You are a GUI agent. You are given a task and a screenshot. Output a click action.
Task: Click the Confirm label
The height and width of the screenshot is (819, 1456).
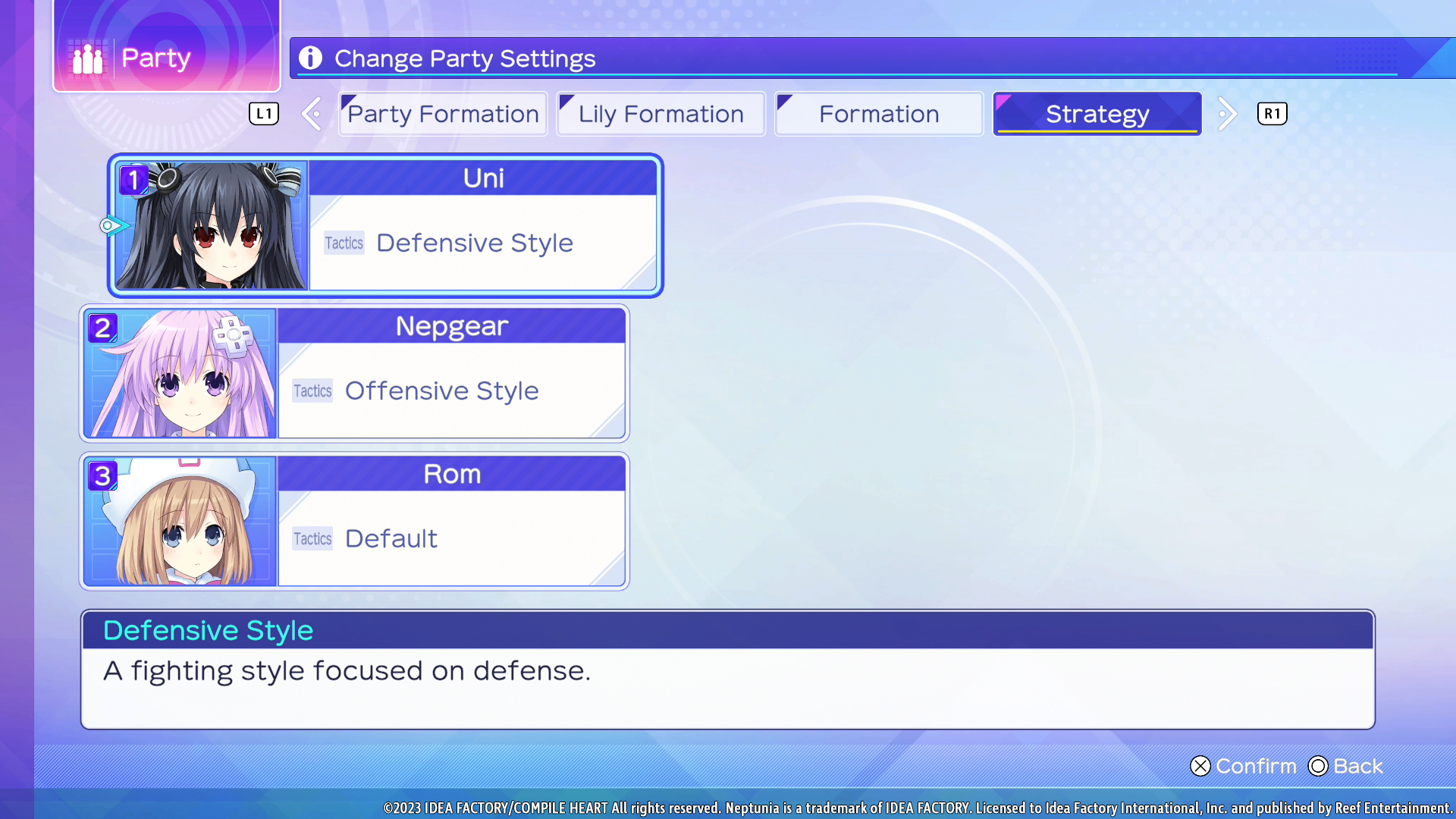1256,767
